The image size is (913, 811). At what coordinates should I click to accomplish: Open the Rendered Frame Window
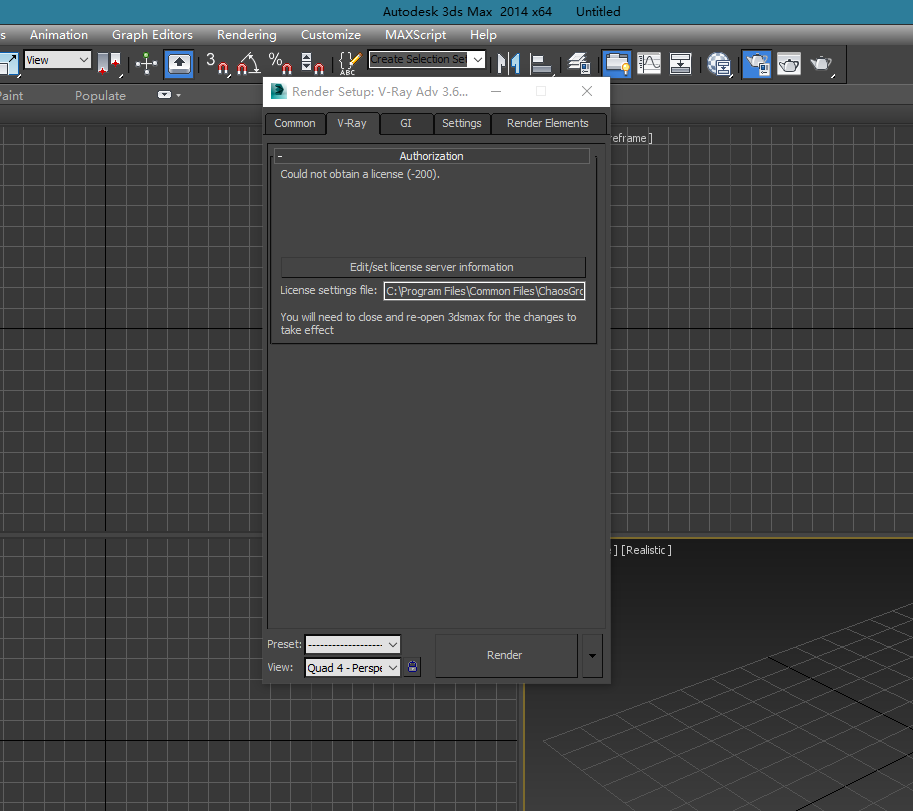point(789,63)
